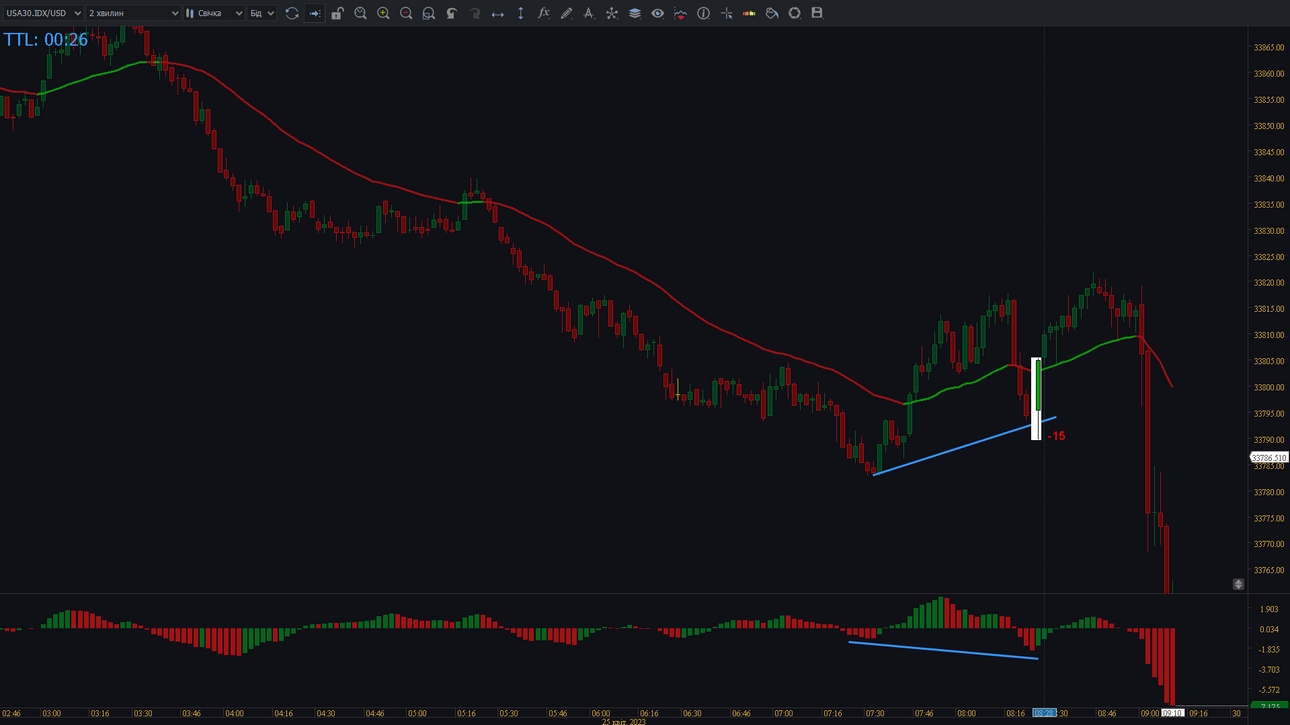
Task: Click the 05:16 time axis label
Action: point(466,714)
